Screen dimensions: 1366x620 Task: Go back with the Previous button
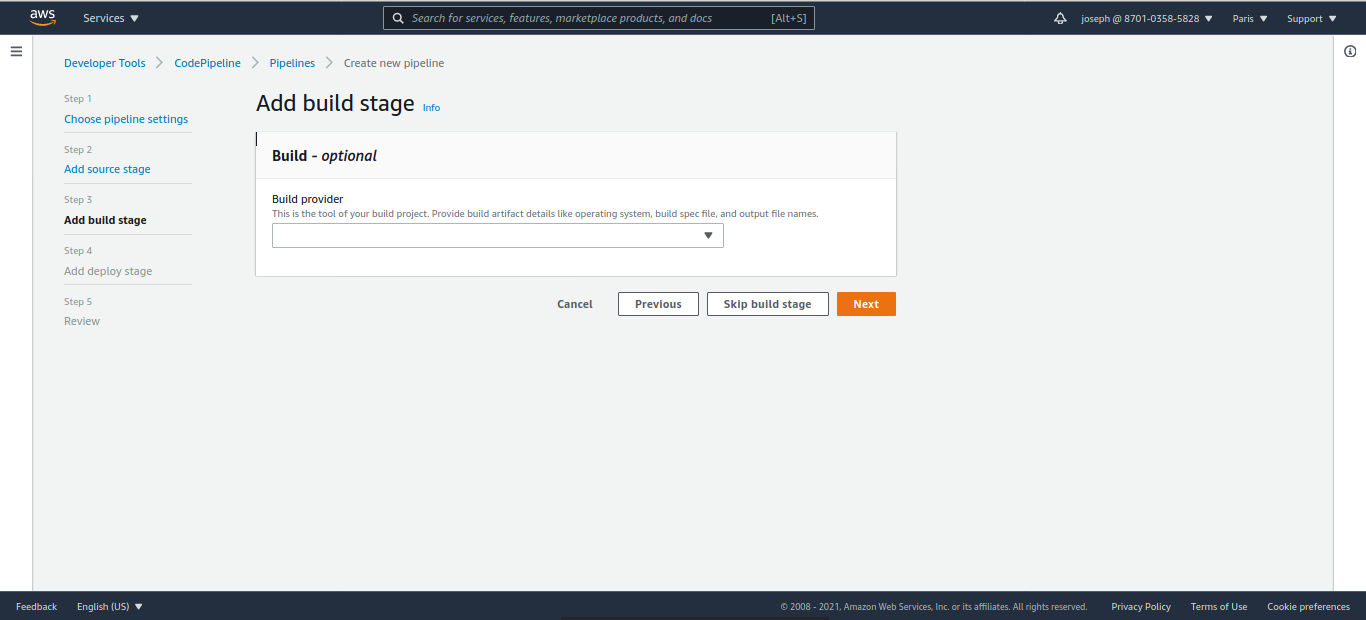658,304
